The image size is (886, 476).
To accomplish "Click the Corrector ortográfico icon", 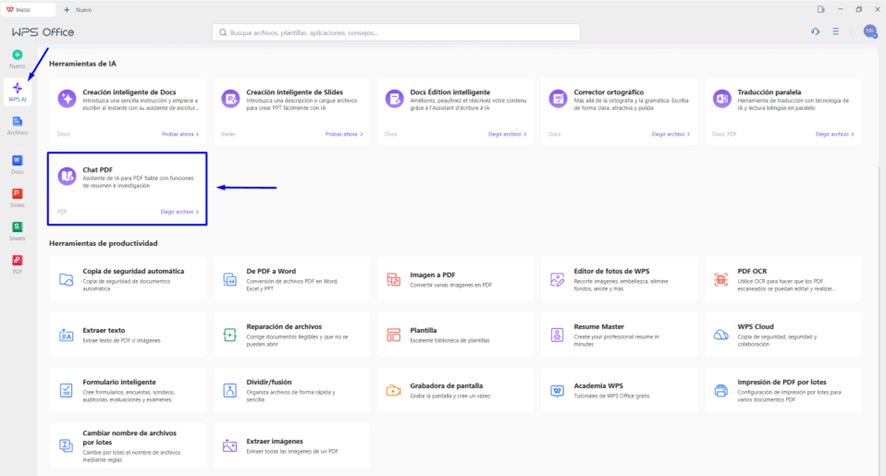I will coord(558,98).
